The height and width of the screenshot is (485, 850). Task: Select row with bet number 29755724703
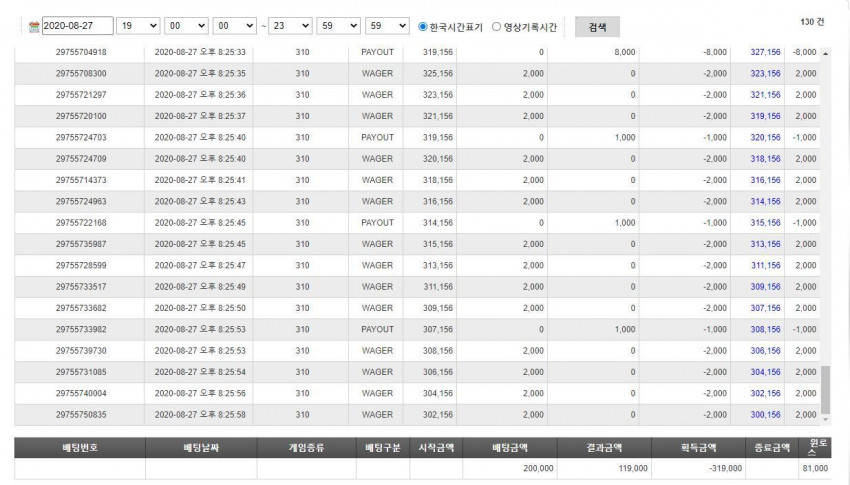point(417,138)
